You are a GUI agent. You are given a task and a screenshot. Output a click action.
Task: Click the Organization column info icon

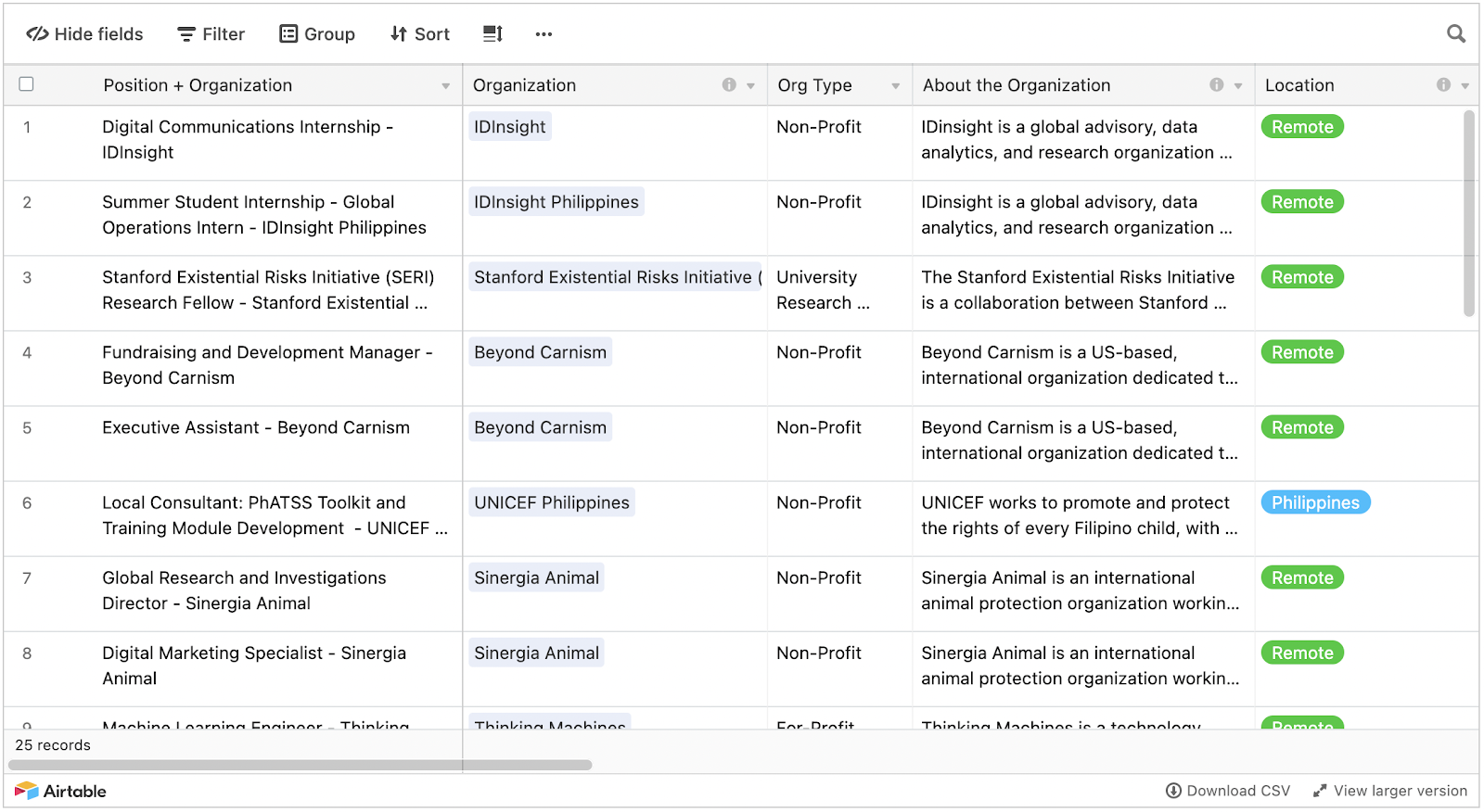point(729,85)
